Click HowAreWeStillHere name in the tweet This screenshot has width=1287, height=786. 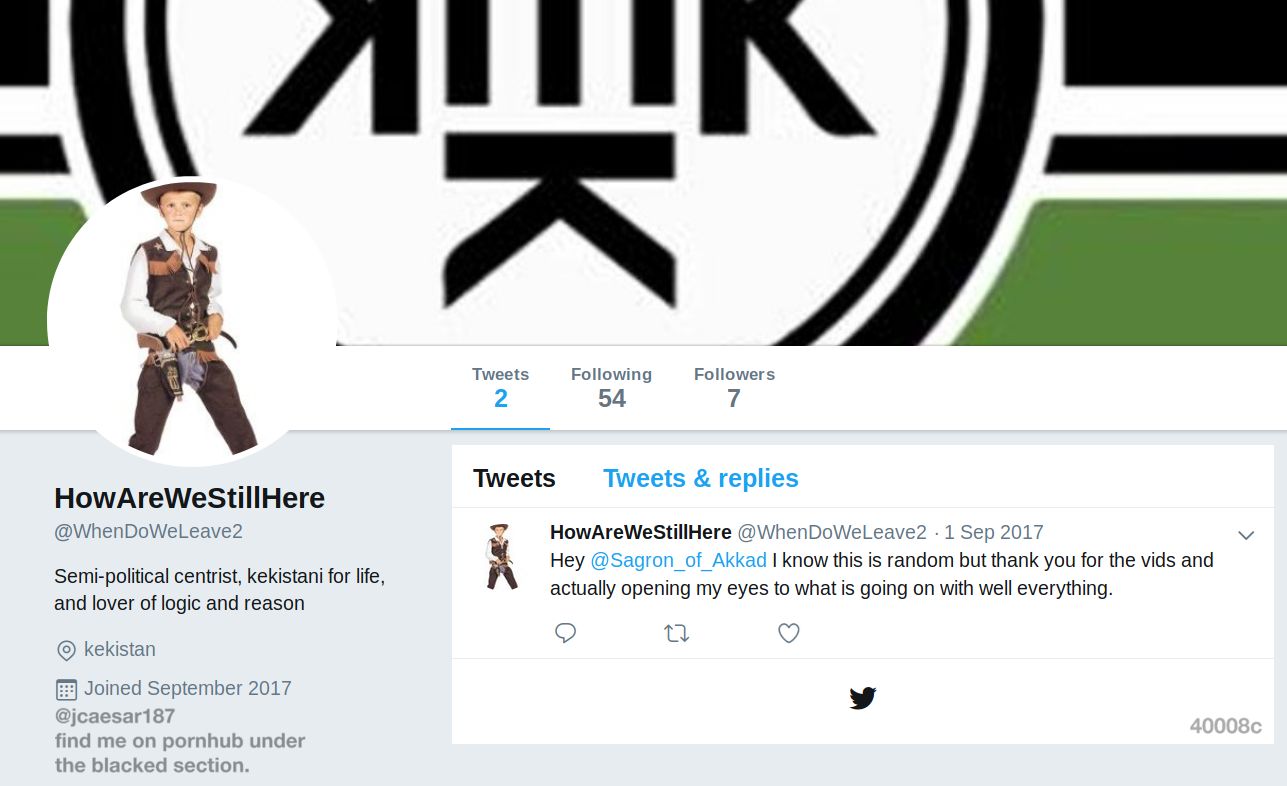[x=641, y=532]
